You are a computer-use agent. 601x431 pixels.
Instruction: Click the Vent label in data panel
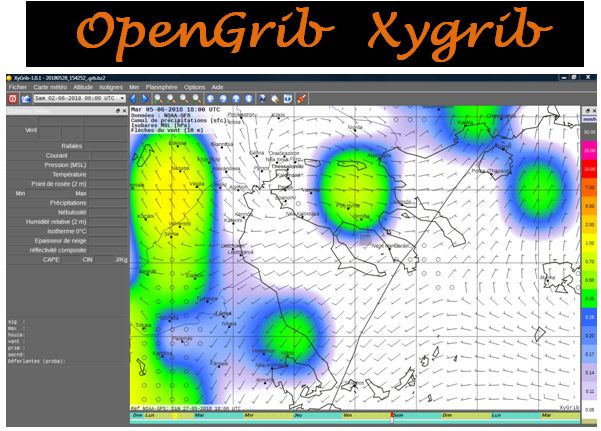[31, 130]
